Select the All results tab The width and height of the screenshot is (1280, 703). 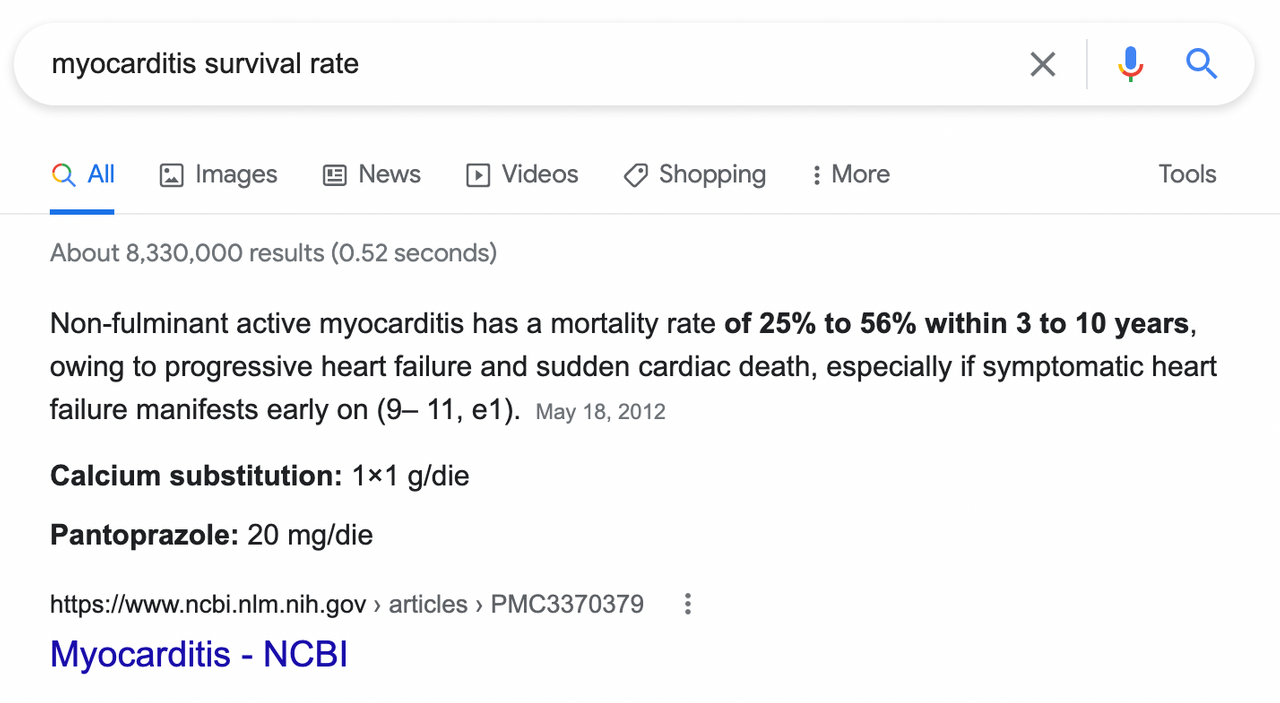coord(83,175)
